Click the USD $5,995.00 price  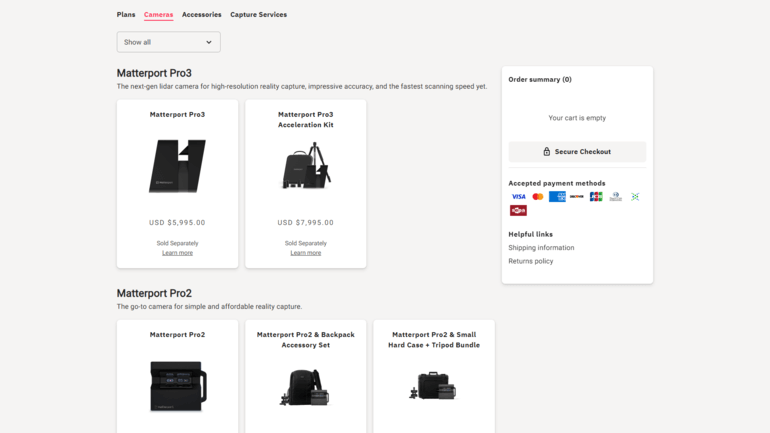177,222
